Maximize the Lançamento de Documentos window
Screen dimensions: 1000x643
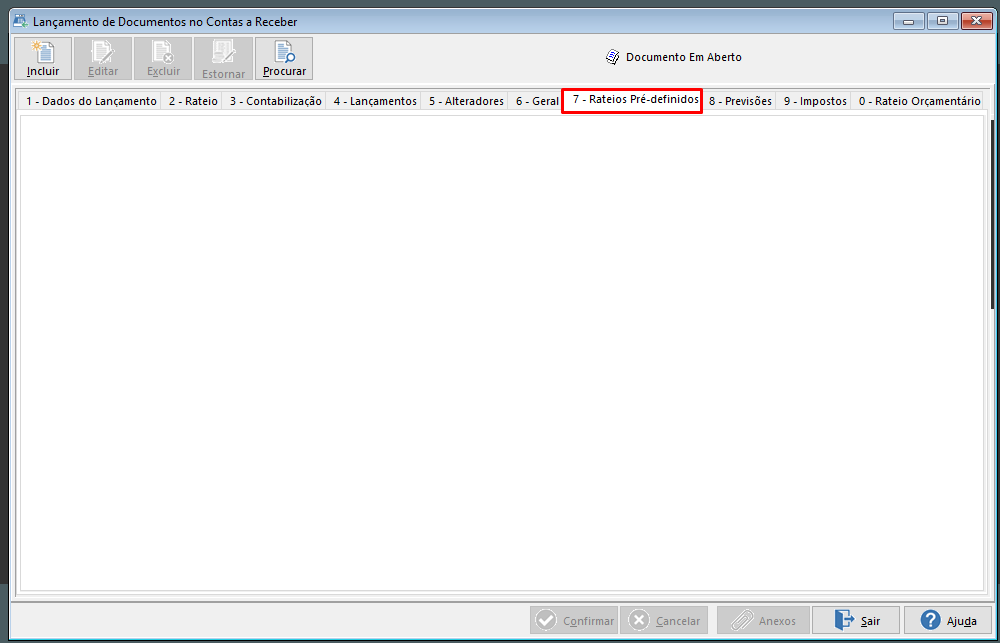pyautogui.click(x=942, y=22)
